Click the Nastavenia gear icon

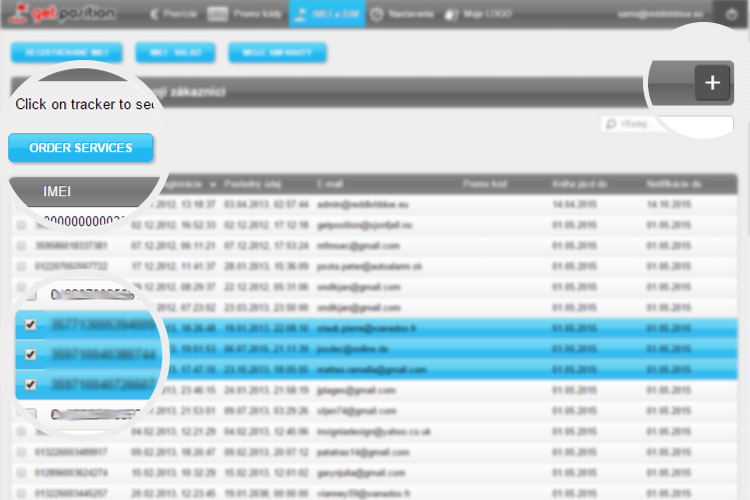coord(377,14)
